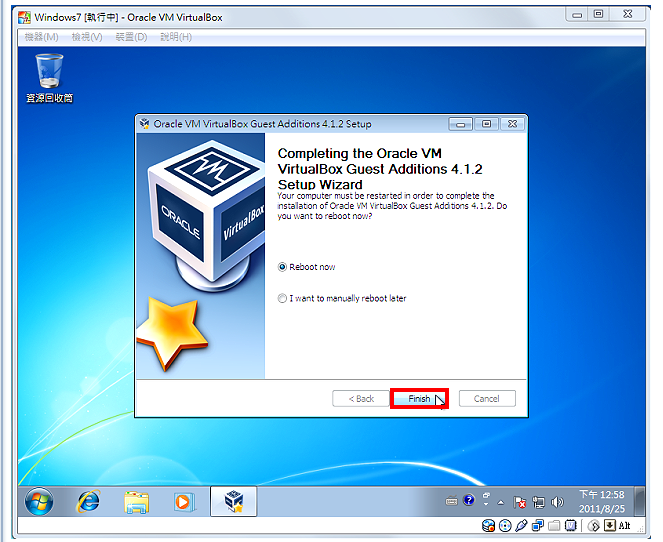The height and width of the screenshot is (542, 663).
Task: Click the VirtualBox USB devices status icon
Action: pos(521,526)
